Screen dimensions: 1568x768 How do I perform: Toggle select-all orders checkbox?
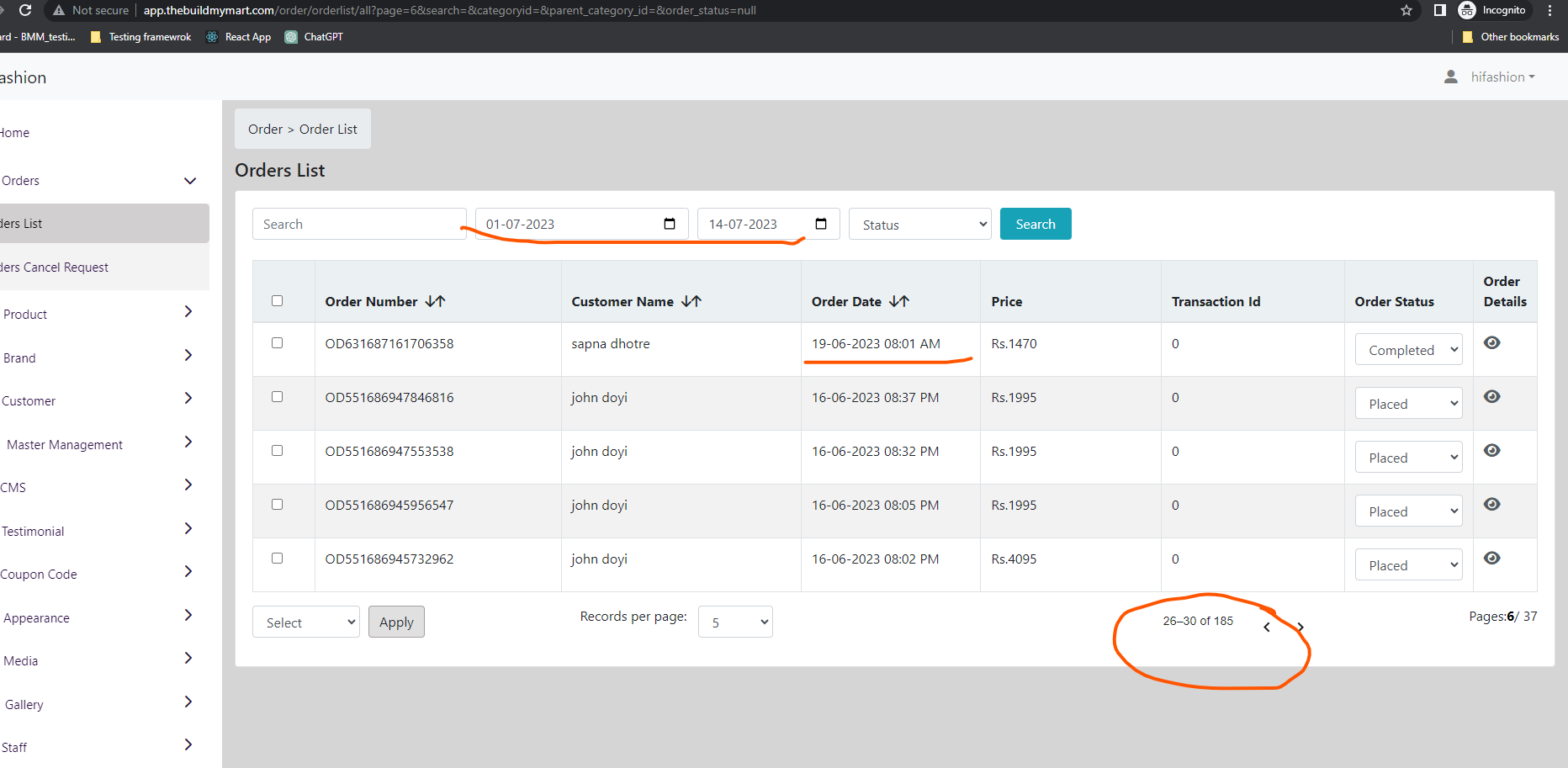(277, 300)
